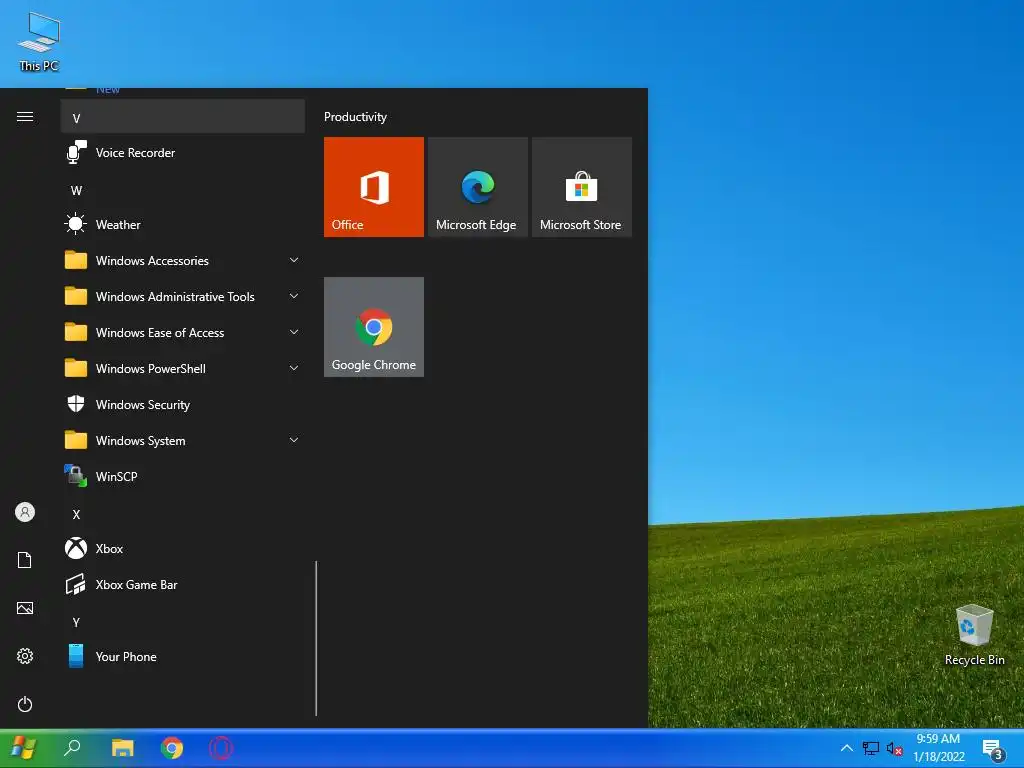This screenshot has height=768, width=1024.
Task: Click Windows Accessories folder label
Action: pyautogui.click(x=152, y=261)
